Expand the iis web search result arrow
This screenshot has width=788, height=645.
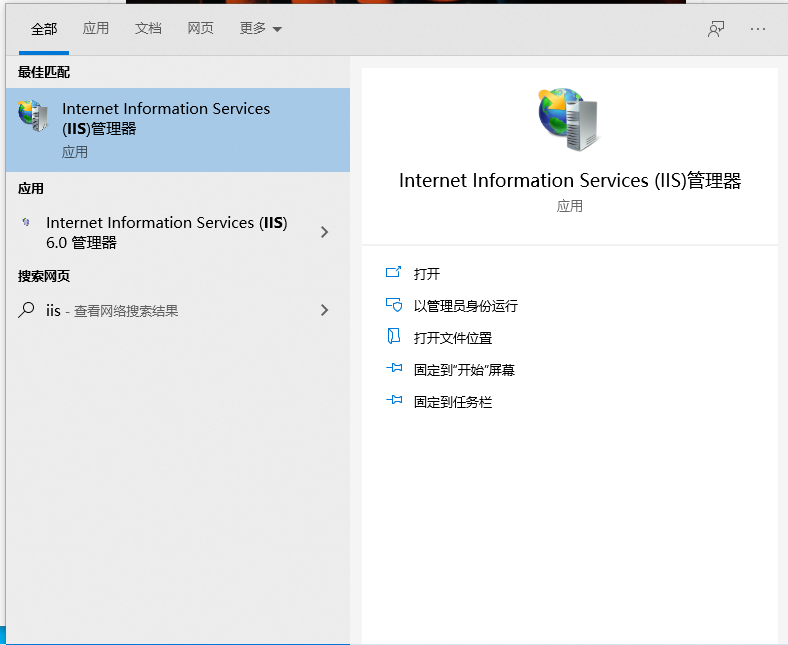325,310
